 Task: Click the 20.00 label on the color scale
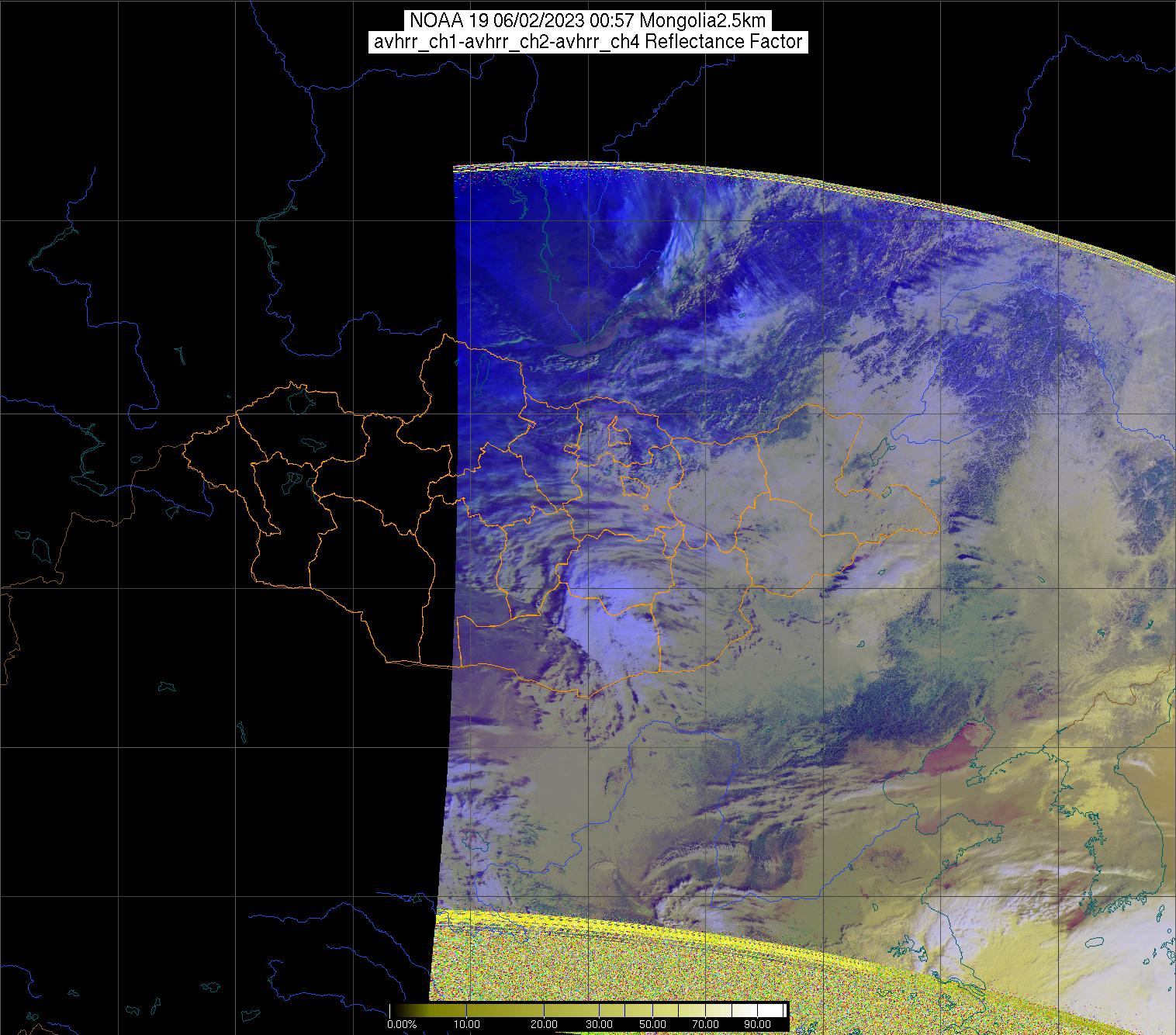[x=543, y=1025]
